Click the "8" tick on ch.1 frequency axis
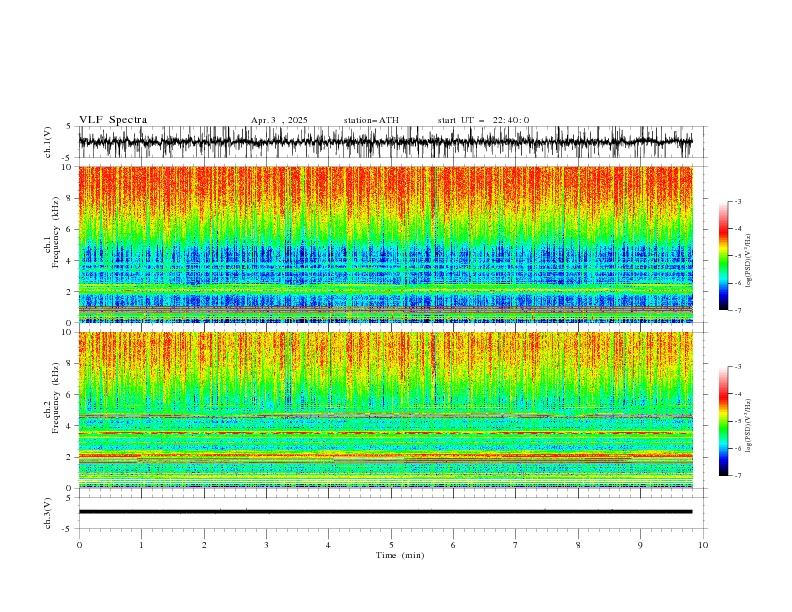This screenshot has width=792, height=612. tap(68, 198)
